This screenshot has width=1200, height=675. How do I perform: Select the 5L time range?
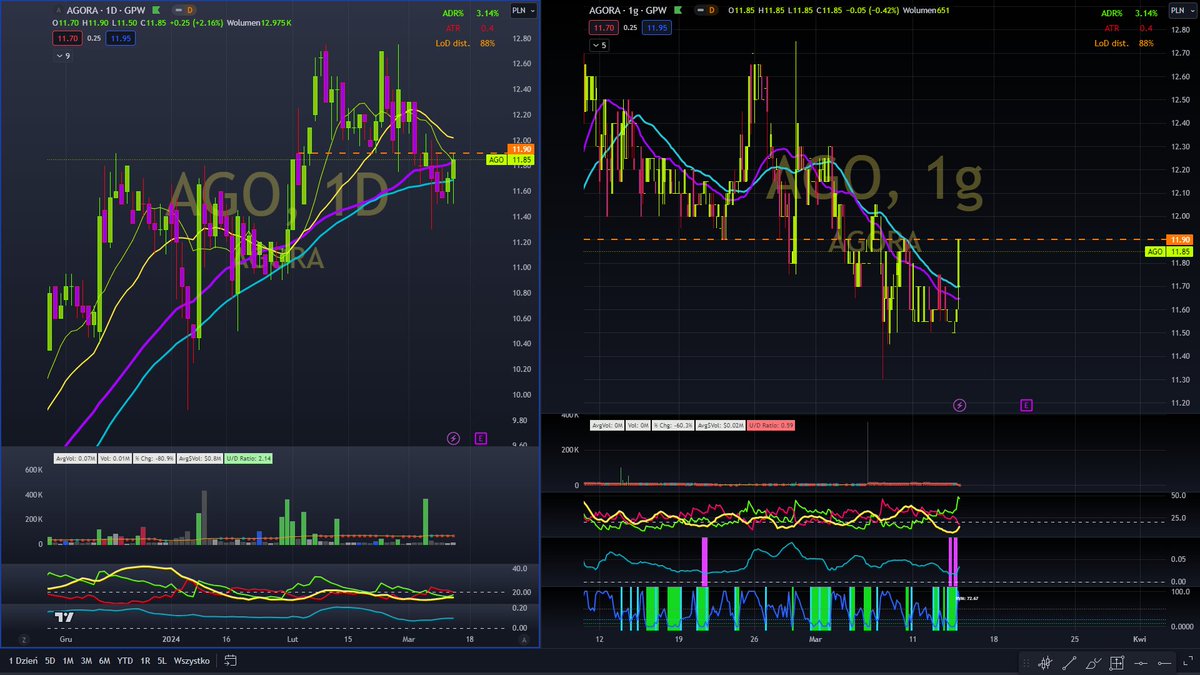click(x=162, y=661)
